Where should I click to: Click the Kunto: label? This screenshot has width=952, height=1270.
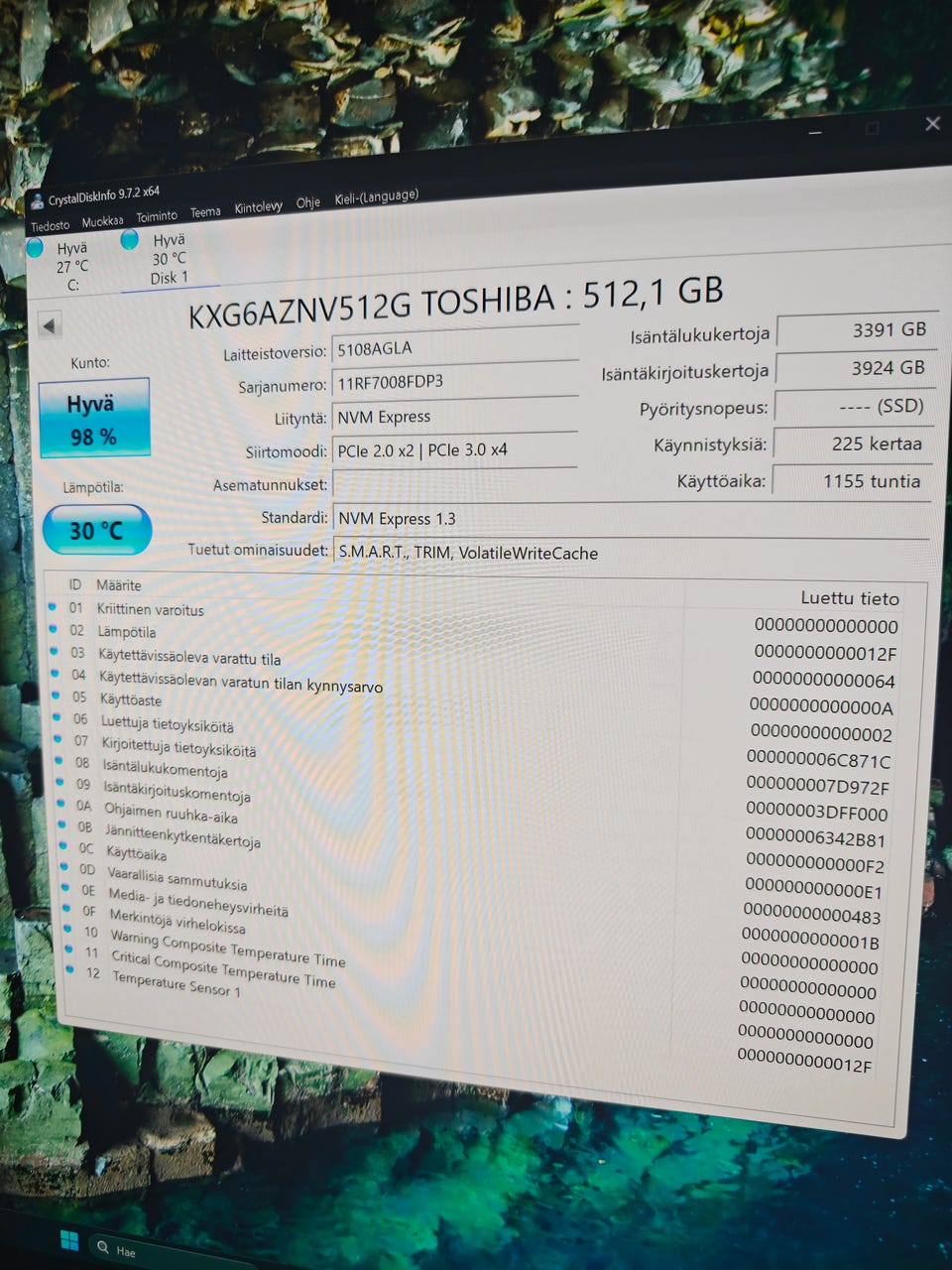(90, 362)
